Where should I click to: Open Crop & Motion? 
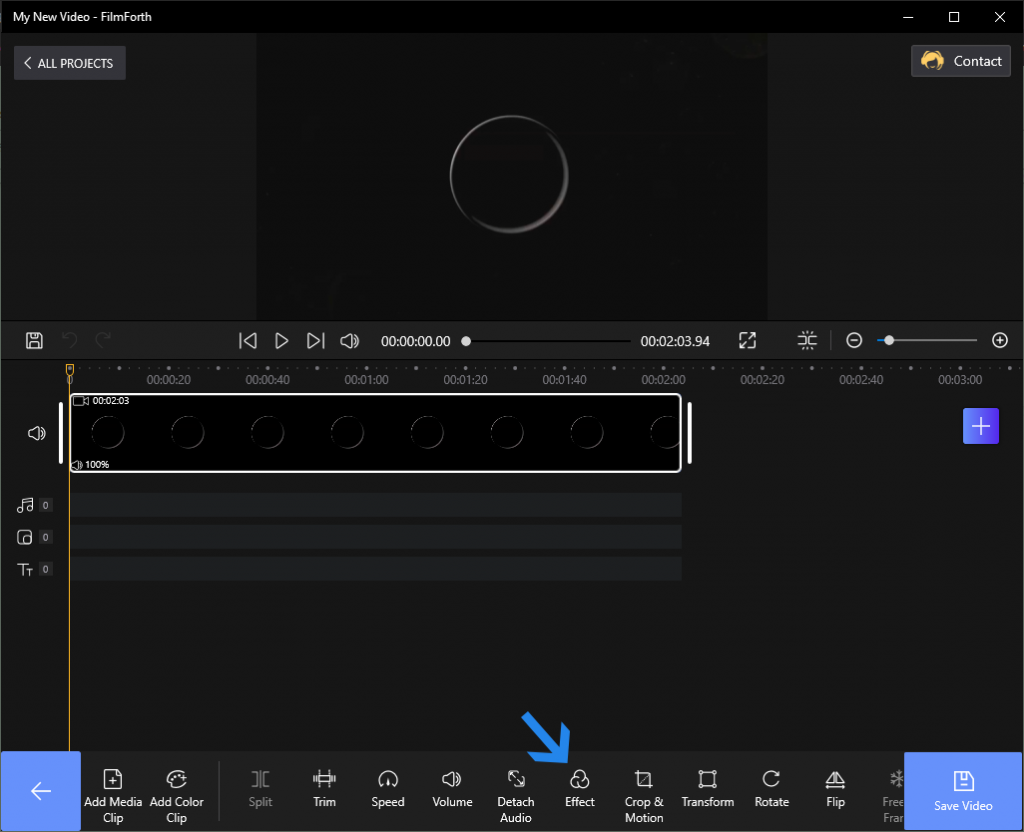644,795
